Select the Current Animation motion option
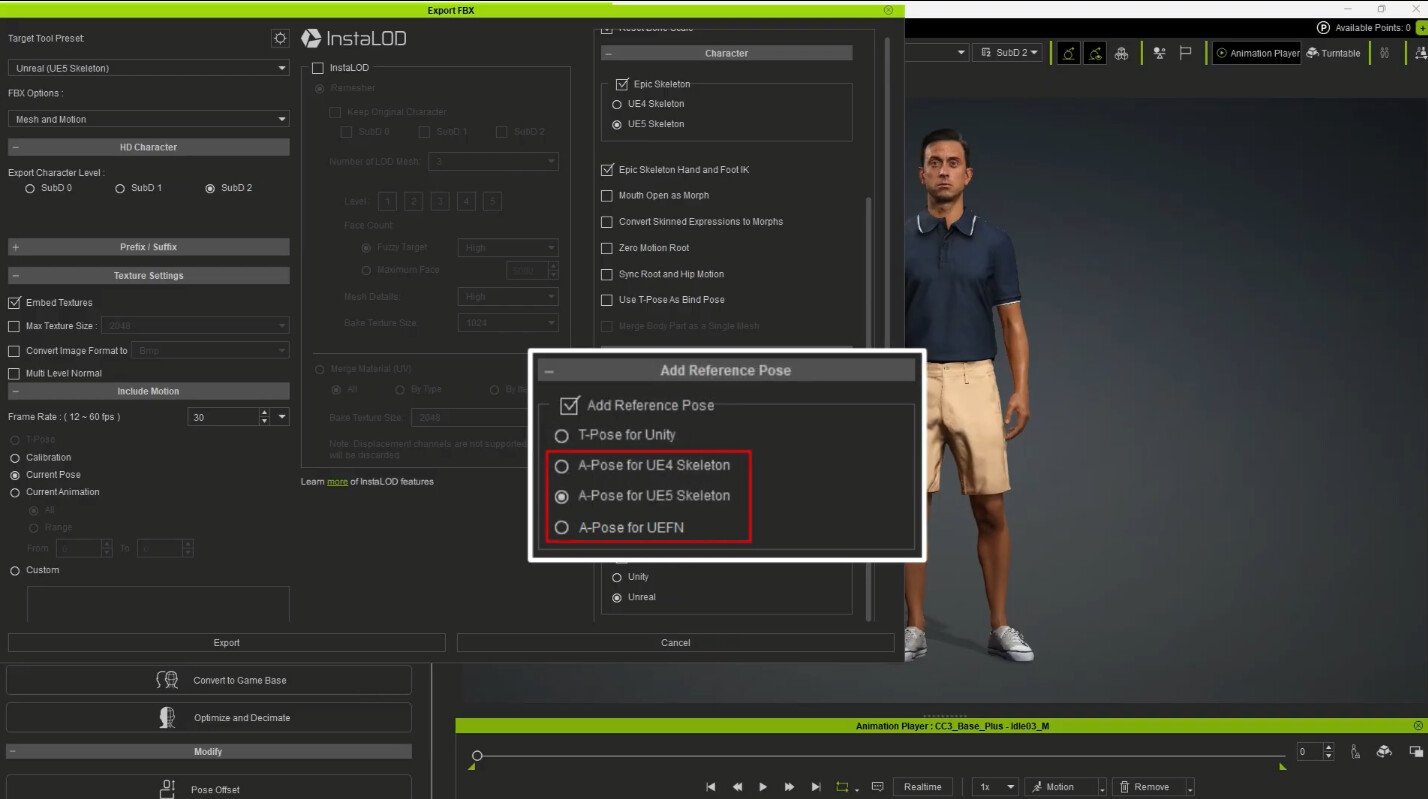This screenshot has height=799, width=1428. pos(15,492)
